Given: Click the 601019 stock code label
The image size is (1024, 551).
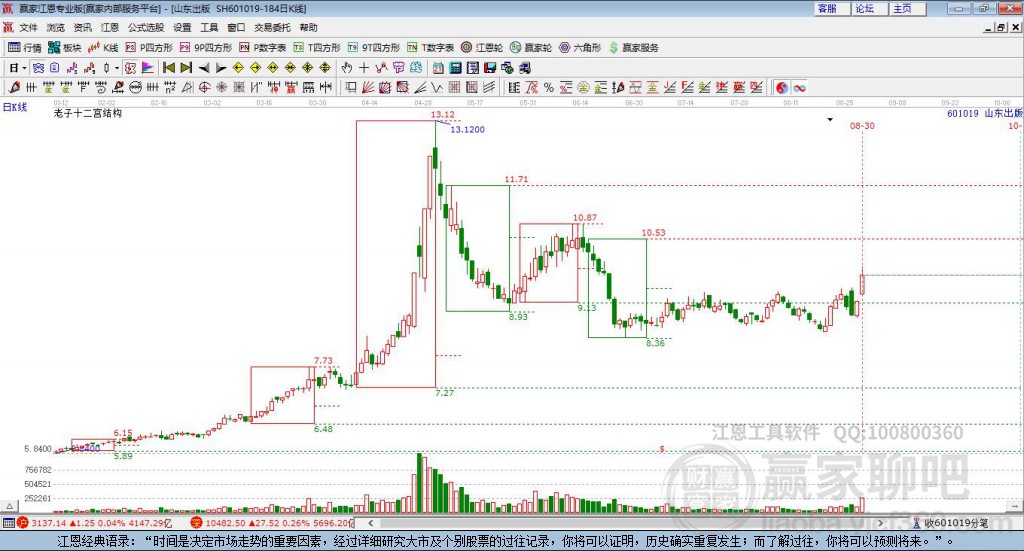Looking at the screenshot, I should pyautogui.click(x=963, y=113).
